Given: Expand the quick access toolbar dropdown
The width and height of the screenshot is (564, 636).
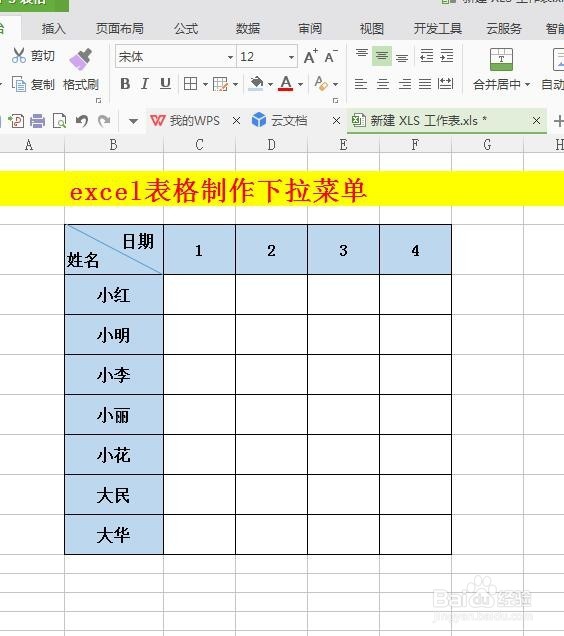Looking at the screenshot, I should pos(133,121).
